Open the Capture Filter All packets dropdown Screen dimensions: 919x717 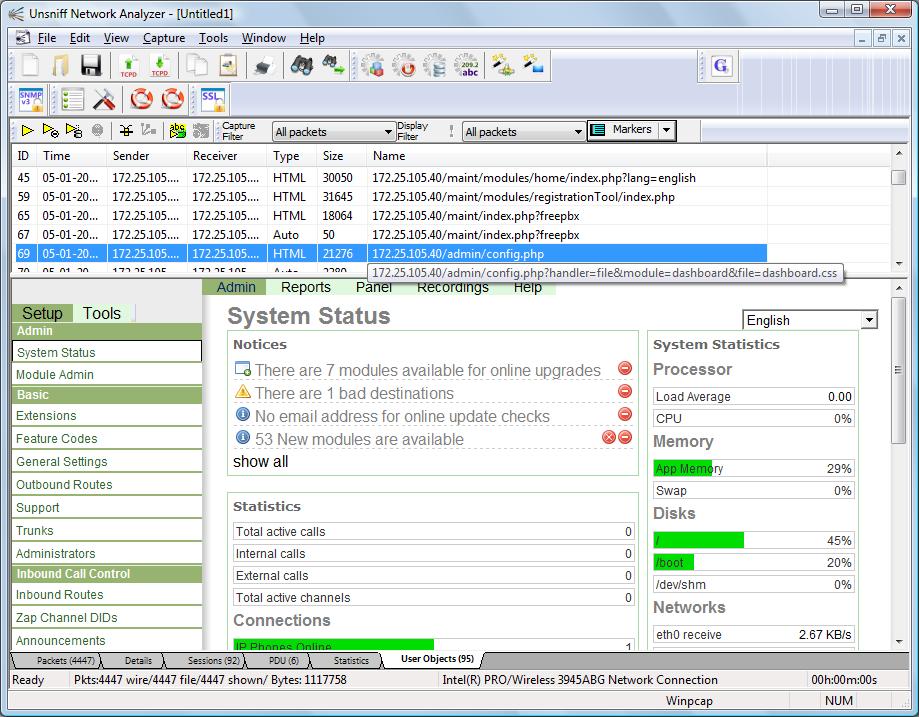click(x=333, y=132)
